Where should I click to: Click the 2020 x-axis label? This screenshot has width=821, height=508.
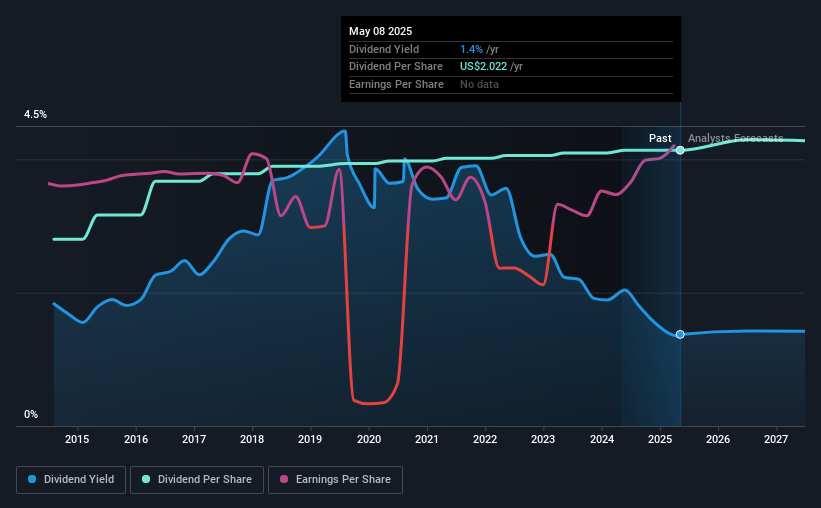pyautogui.click(x=369, y=439)
